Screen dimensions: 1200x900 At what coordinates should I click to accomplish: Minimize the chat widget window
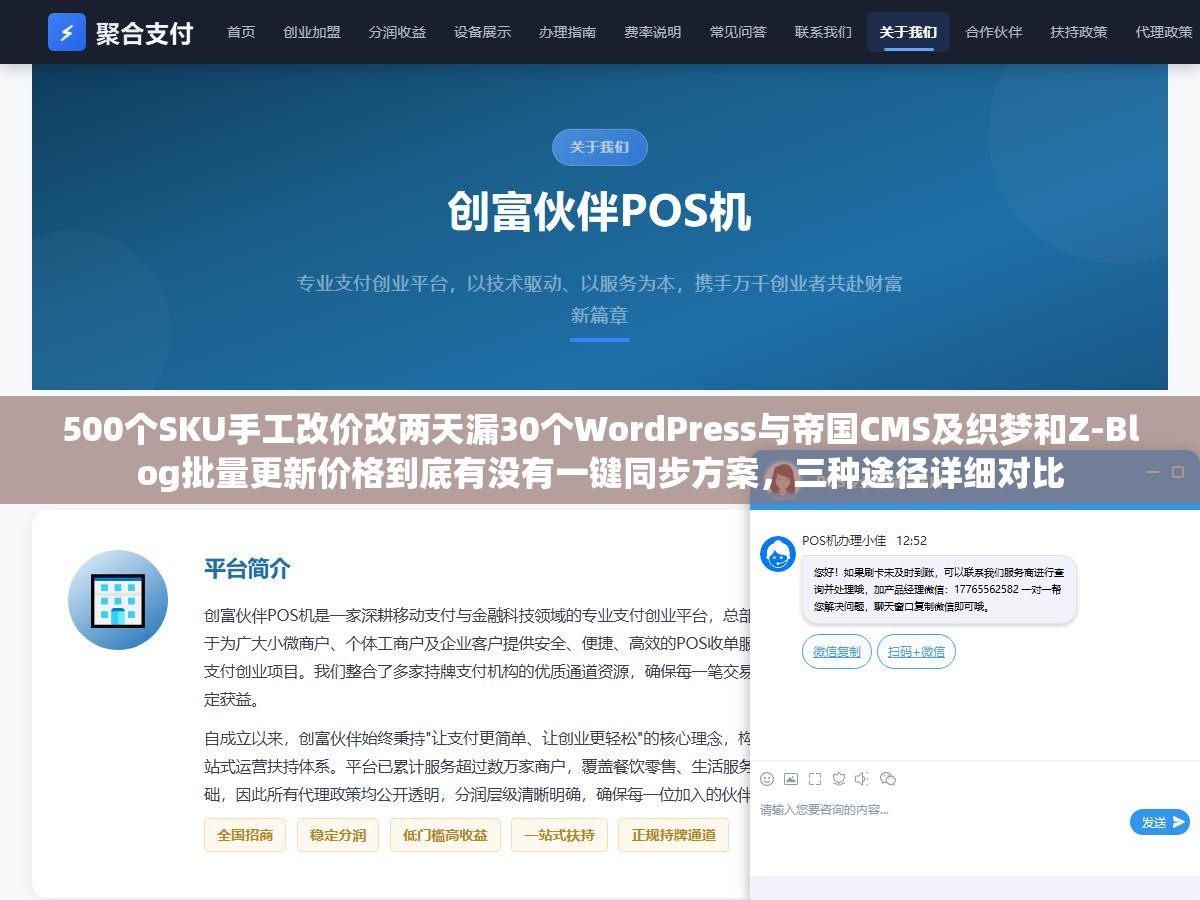tap(1151, 472)
